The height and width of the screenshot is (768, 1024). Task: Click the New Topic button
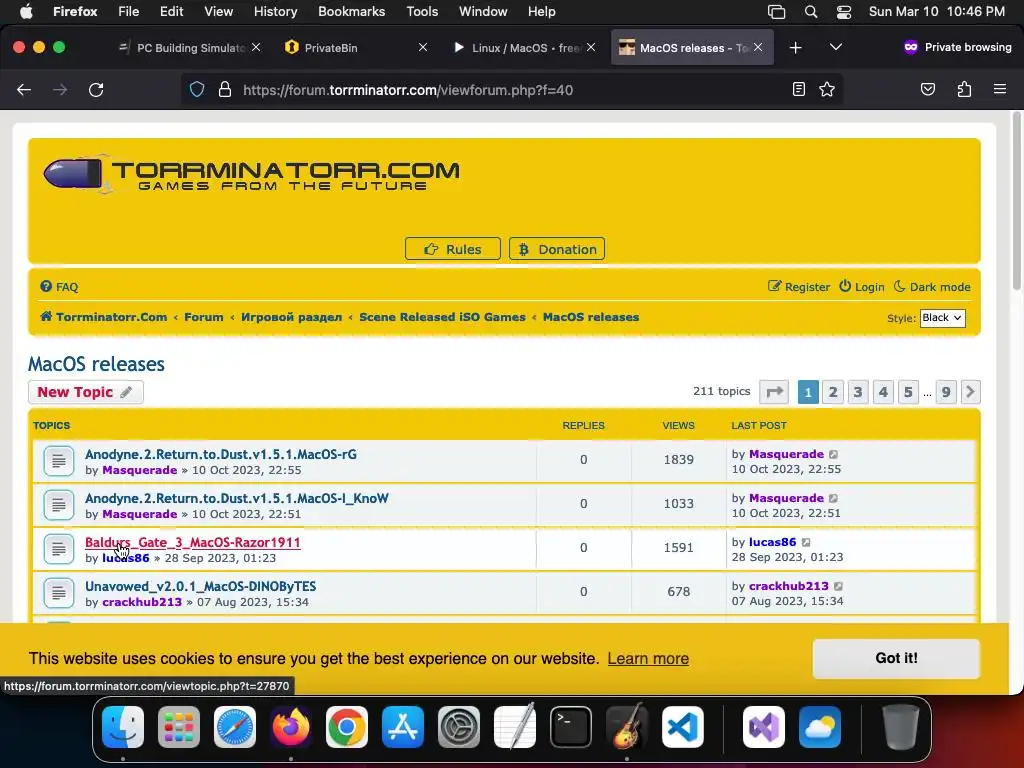86,392
